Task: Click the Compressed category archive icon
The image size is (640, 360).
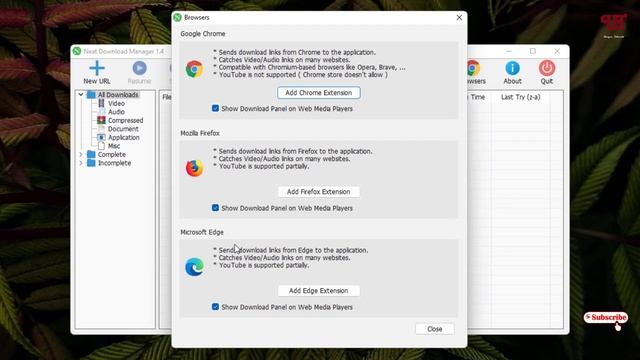Action: [x=101, y=120]
